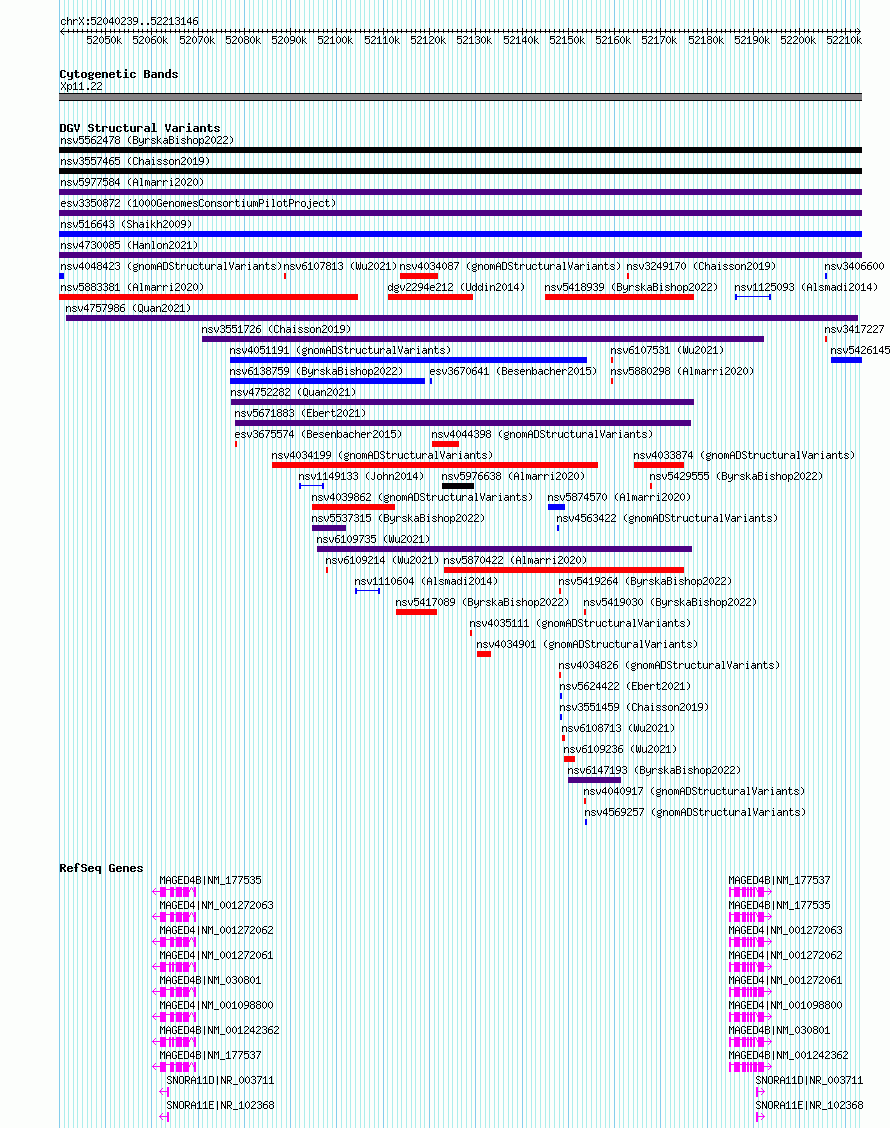
Task: Click the nsv516643 (Shaikh2009) label
Action: click(x=126, y=224)
